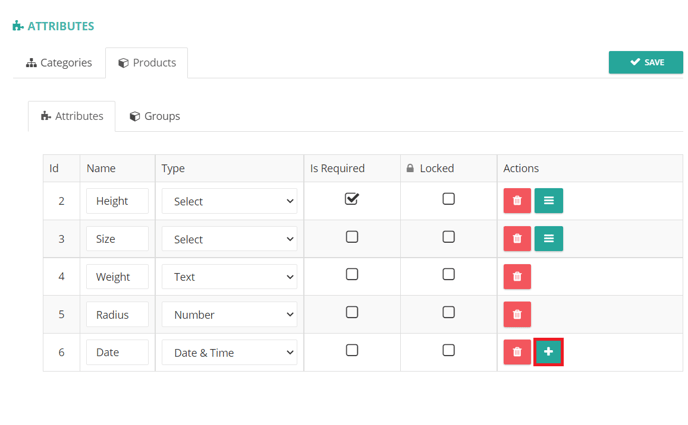Edit the Radius name field
688x425 pixels.
coord(117,314)
